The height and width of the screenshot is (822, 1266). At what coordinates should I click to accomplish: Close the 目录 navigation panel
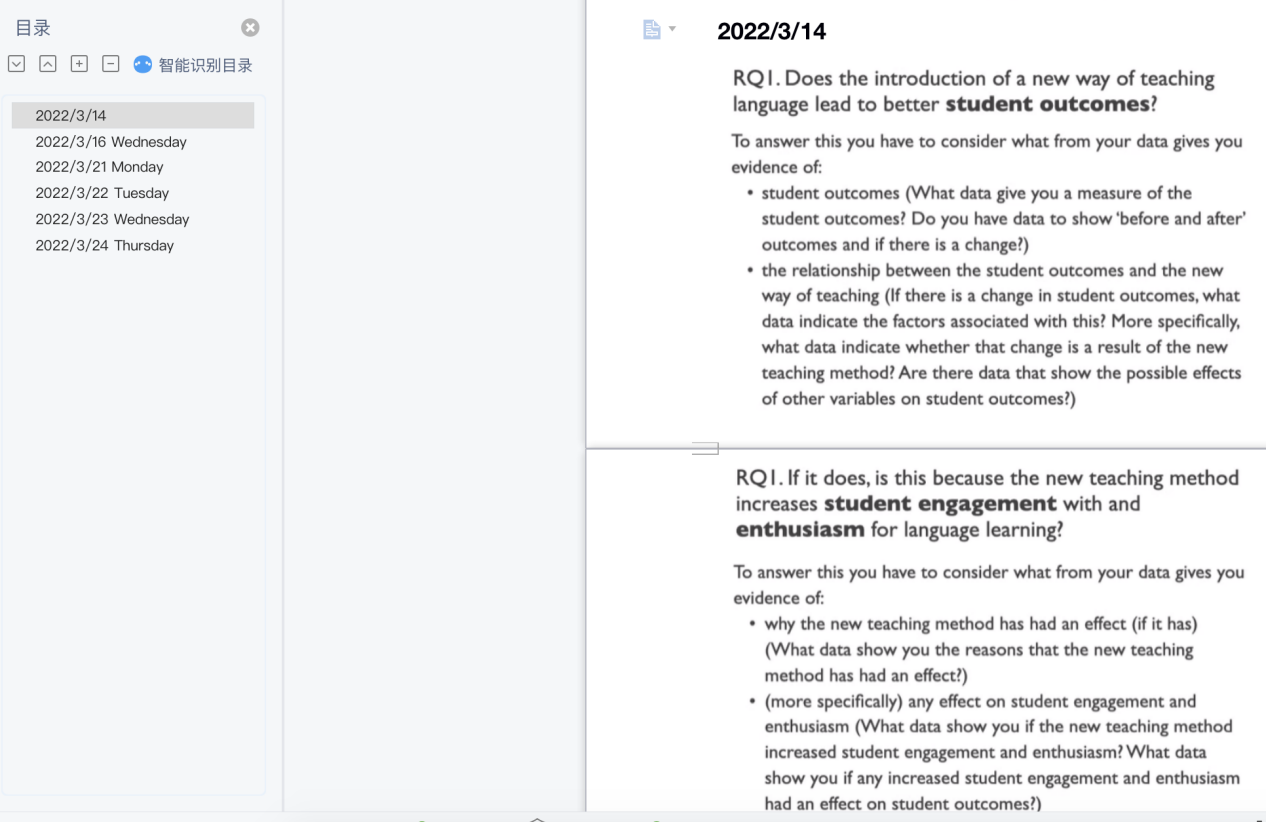coord(250,28)
